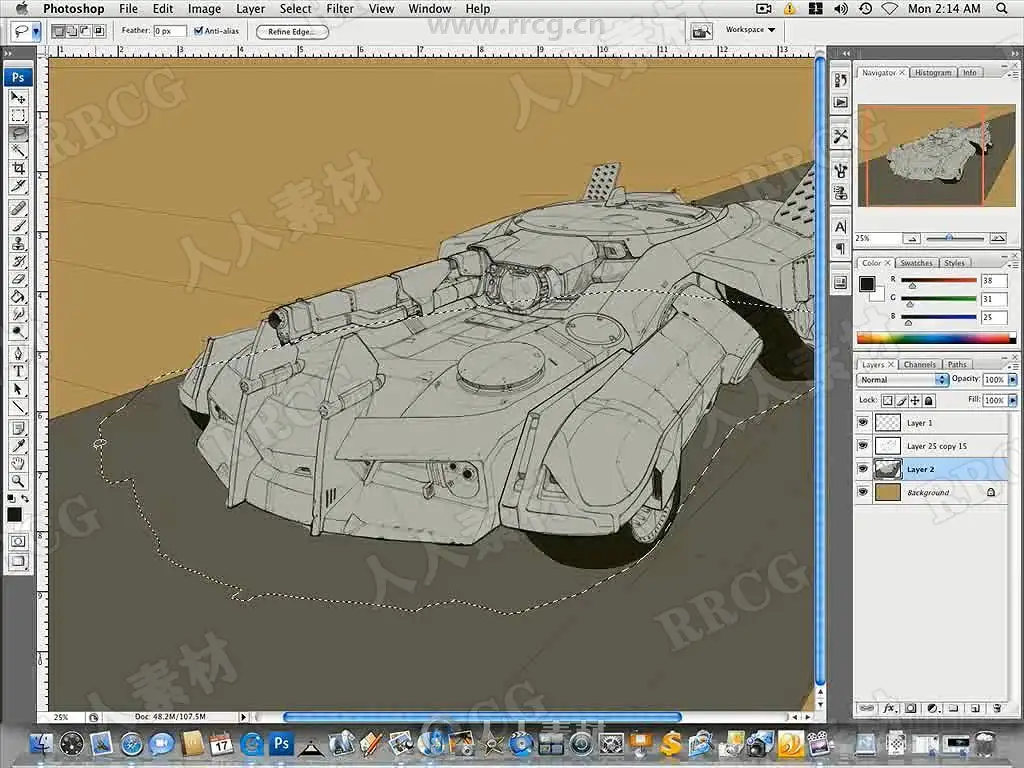
Task: Uncheck the Anti-alias checkbox
Action: point(198,31)
